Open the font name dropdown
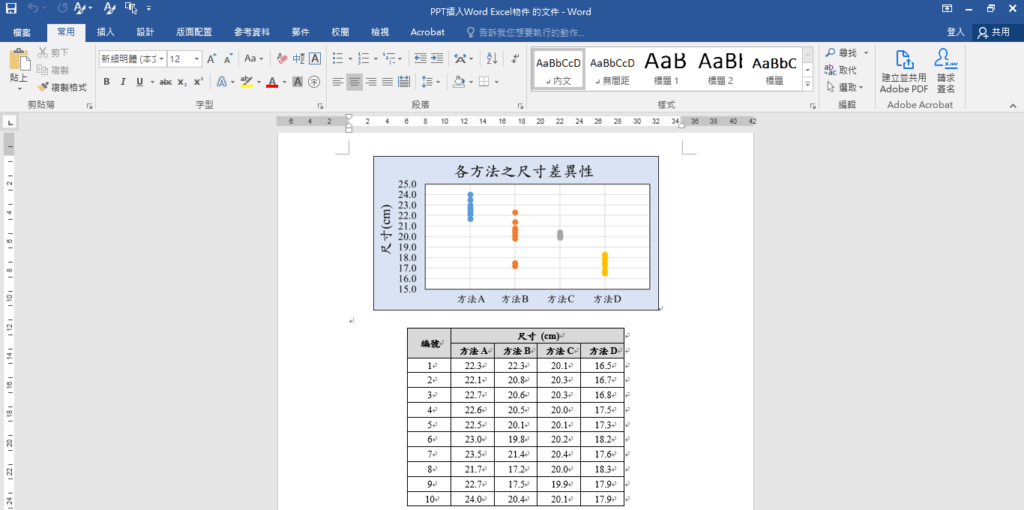 click(159, 59)
